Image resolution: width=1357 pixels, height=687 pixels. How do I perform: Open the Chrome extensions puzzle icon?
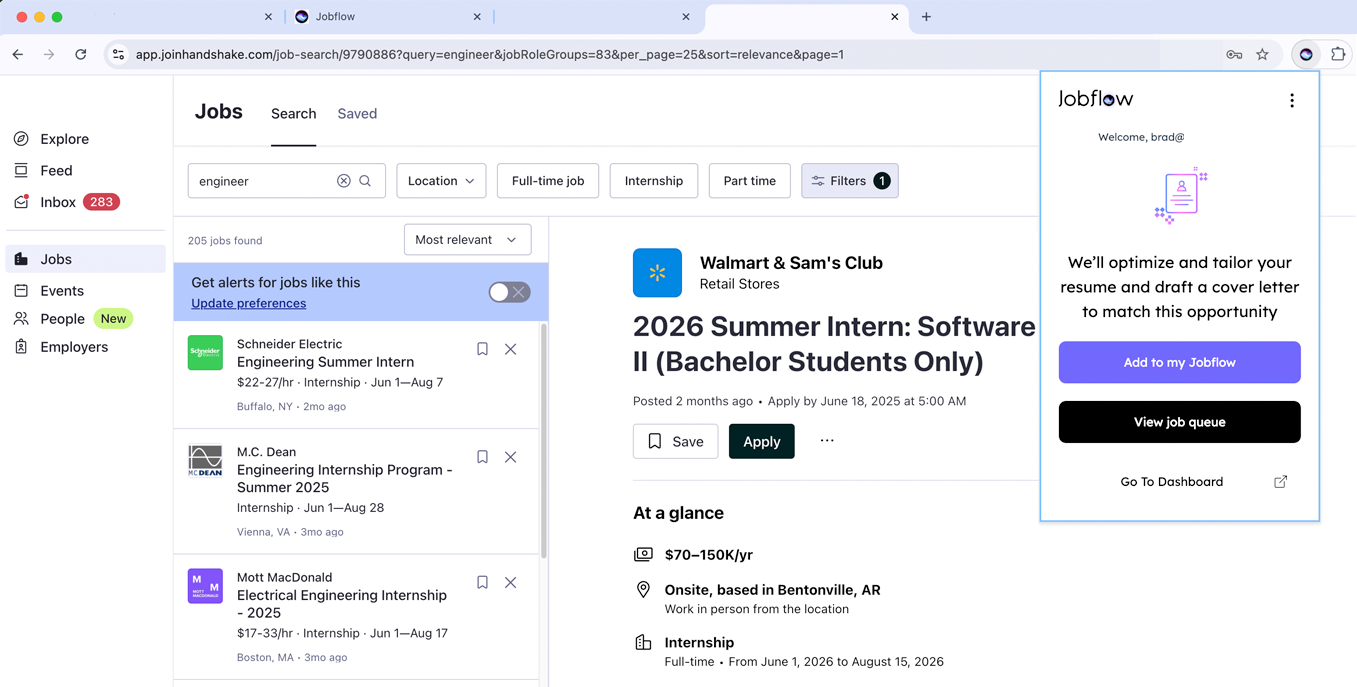[x=1338, y=55]
